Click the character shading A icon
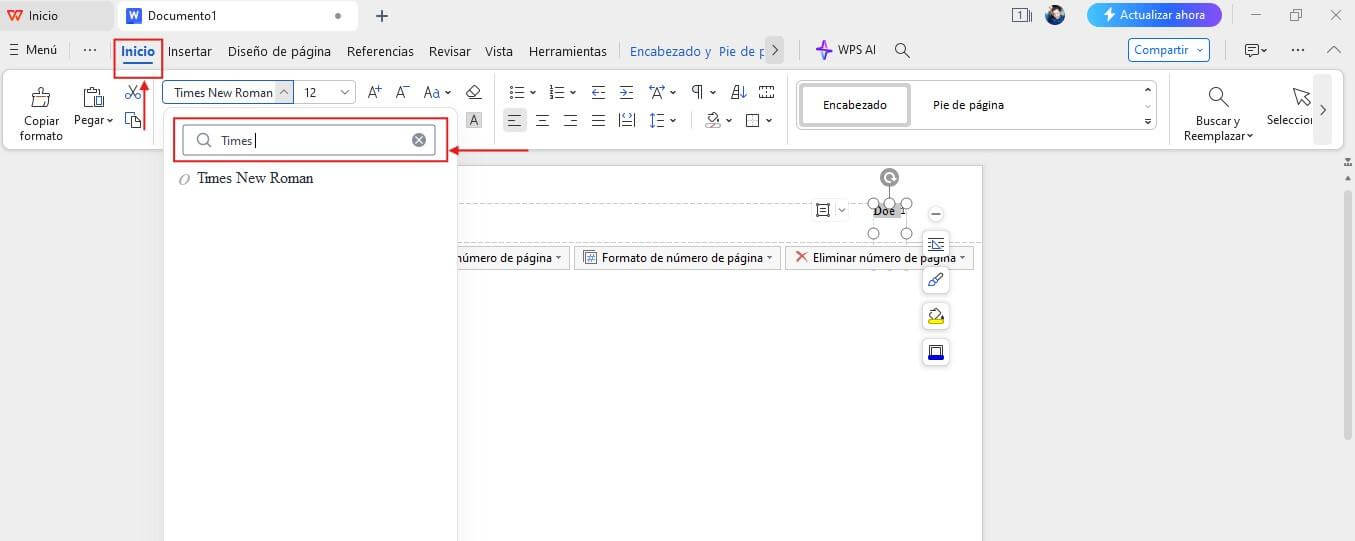The height and width of the screenshot is (541, 1355). pos(474,120)
